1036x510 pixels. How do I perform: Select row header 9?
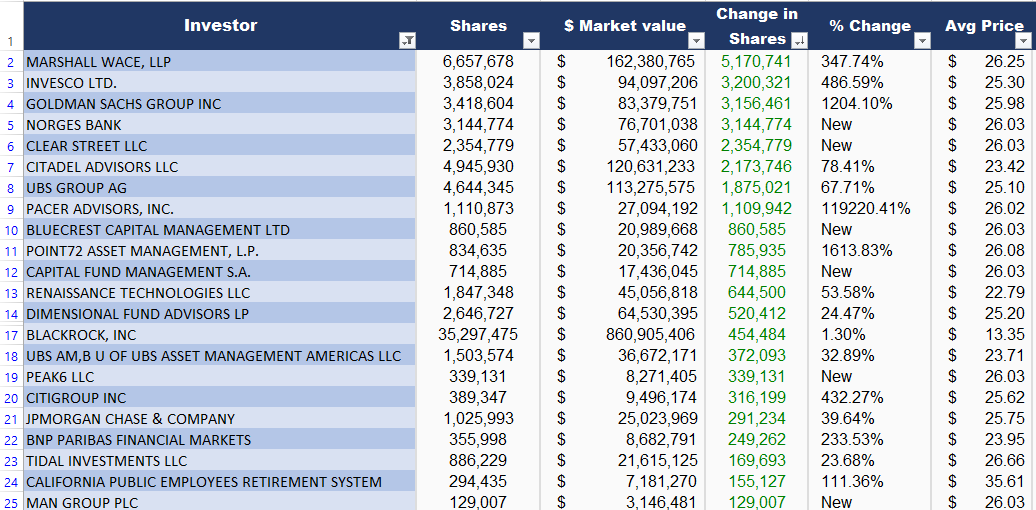pos(11,209)
